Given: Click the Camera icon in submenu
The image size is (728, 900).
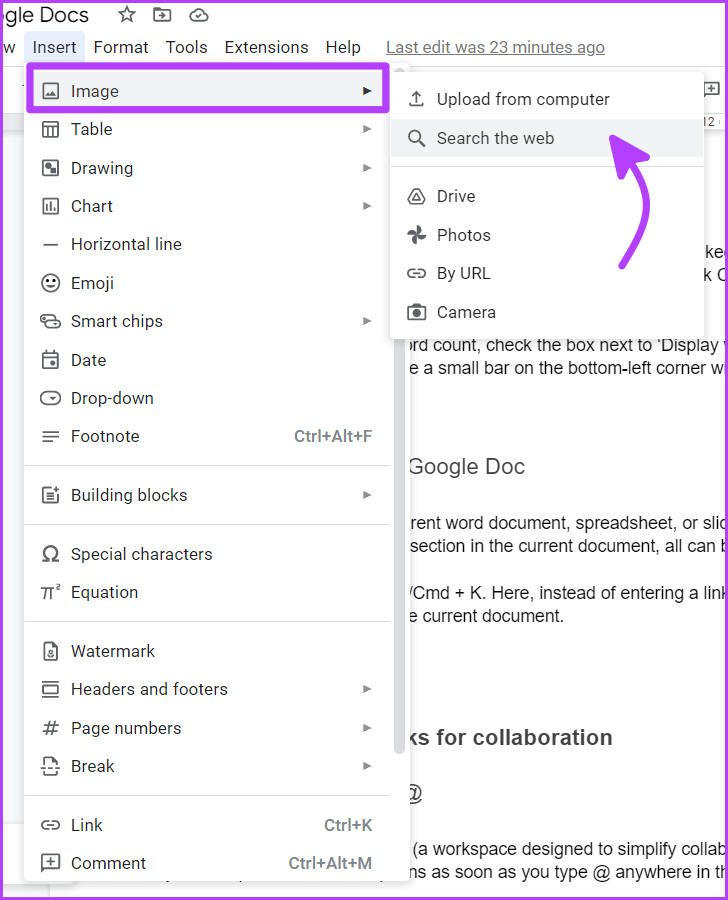Looking at the screenshot, I should click(416, 312).
